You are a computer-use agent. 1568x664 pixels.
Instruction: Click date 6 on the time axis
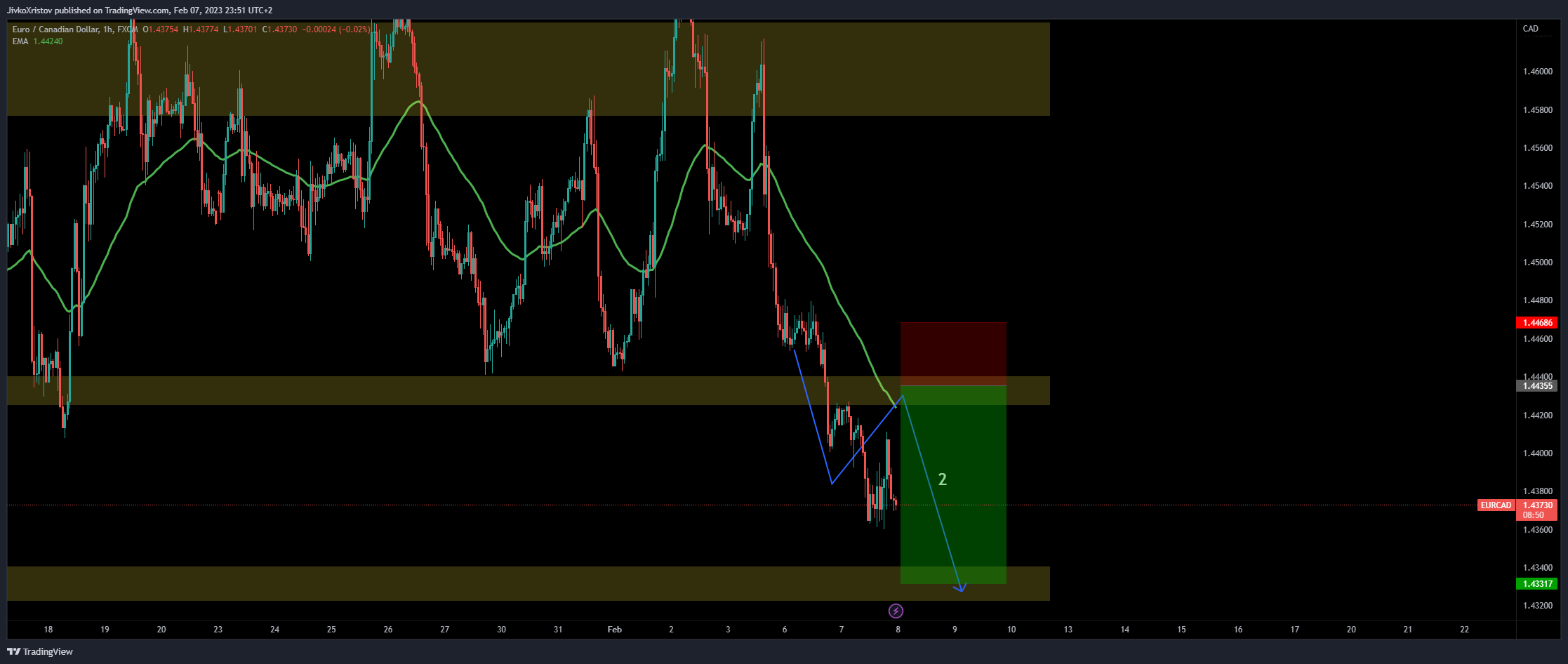coord(785,630)
